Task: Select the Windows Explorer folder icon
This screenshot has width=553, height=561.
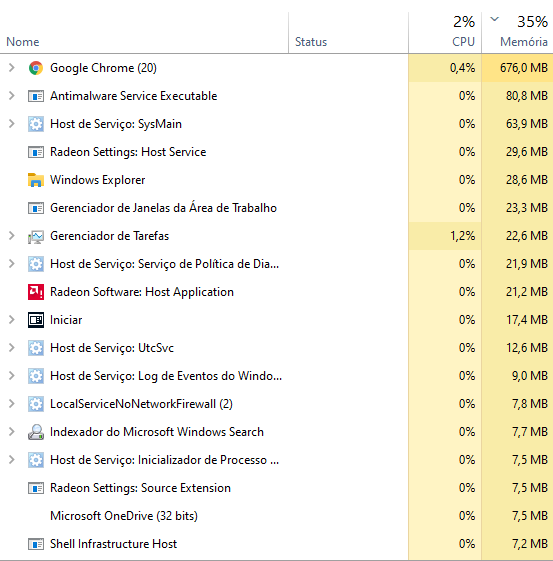Action: pyautogui.click(x=36, y=180)
